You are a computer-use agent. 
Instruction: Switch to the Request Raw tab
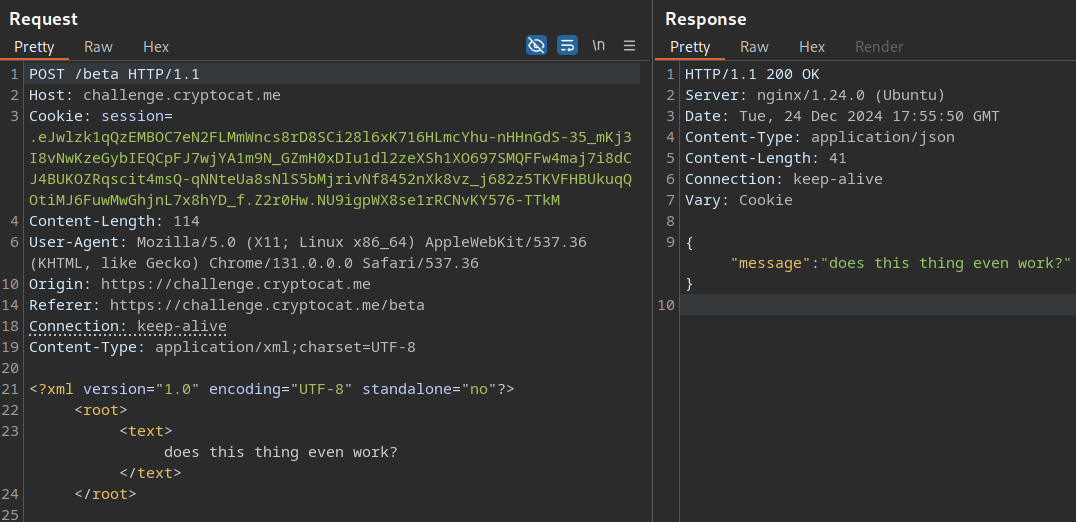point(98,47)
